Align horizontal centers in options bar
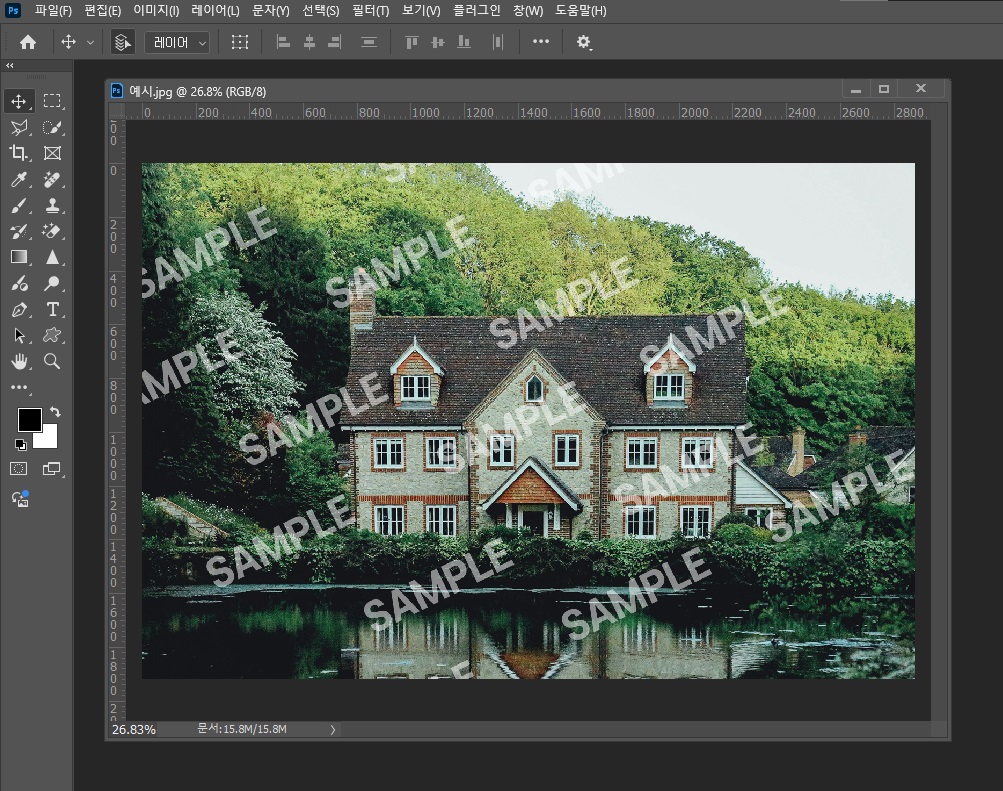The image size is (1003, 791). [309, 42]
